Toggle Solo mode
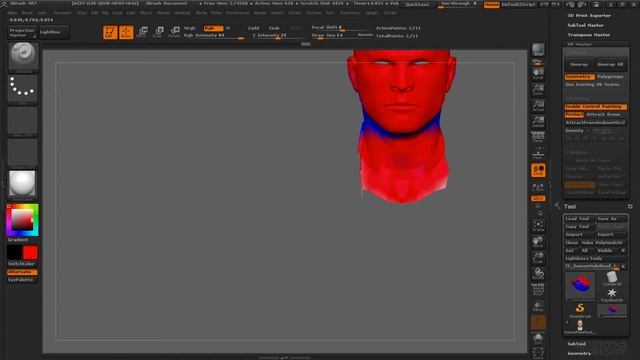Screen dimensions: 640x360 538,337
